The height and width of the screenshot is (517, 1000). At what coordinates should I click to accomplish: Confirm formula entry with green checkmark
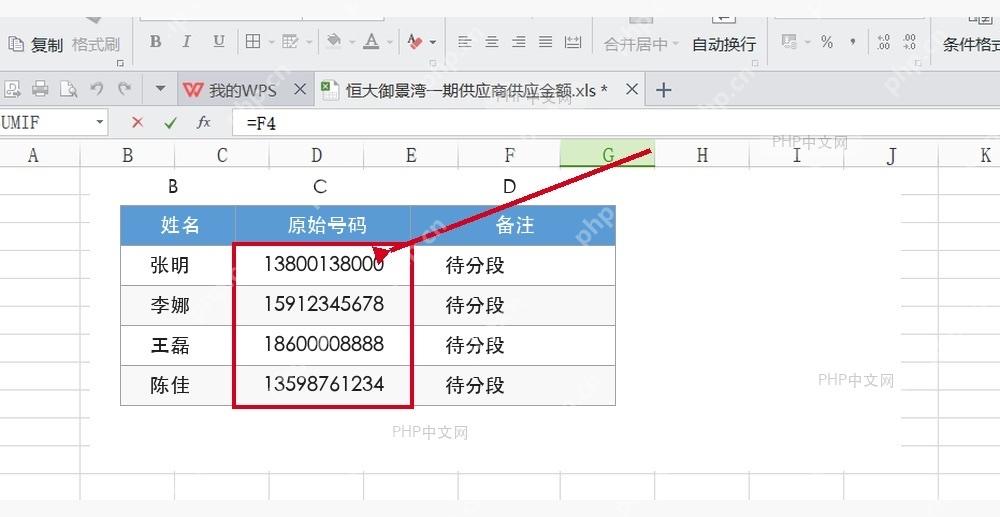click(170, 122)
